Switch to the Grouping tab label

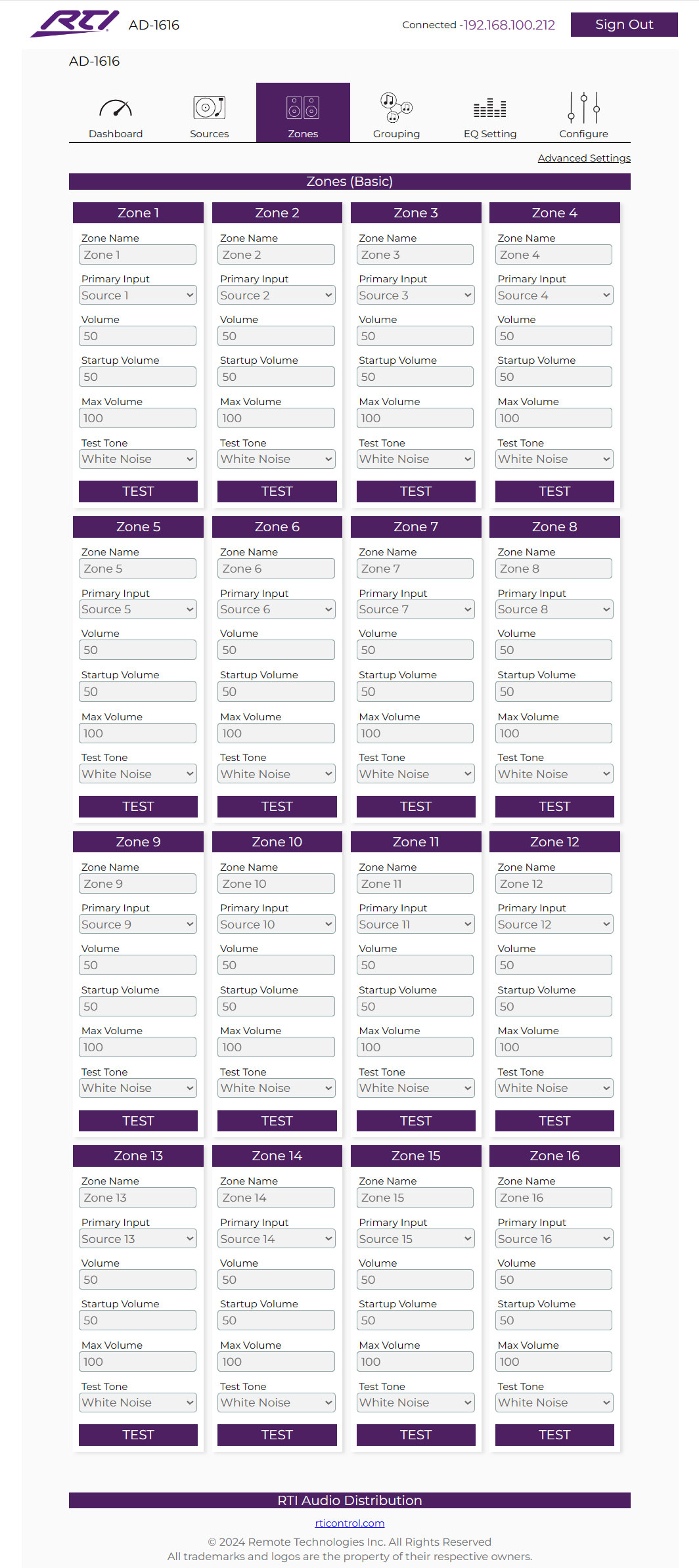[x=396, y=134]
